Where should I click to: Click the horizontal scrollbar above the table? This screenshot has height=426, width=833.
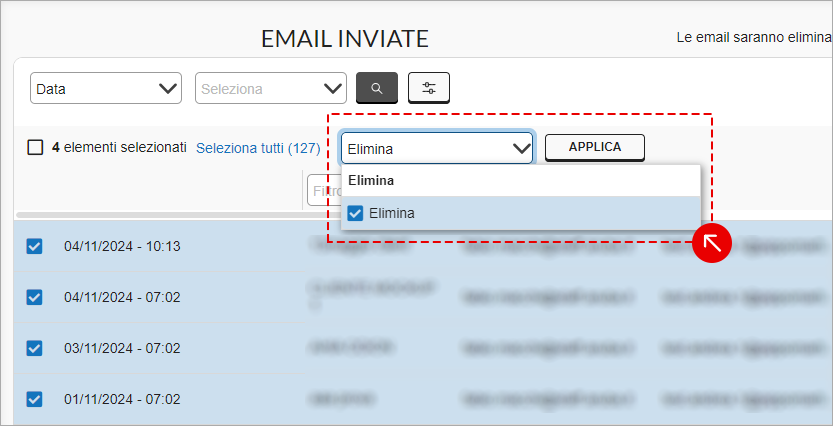pyautogui.click(x=178, y=215)
